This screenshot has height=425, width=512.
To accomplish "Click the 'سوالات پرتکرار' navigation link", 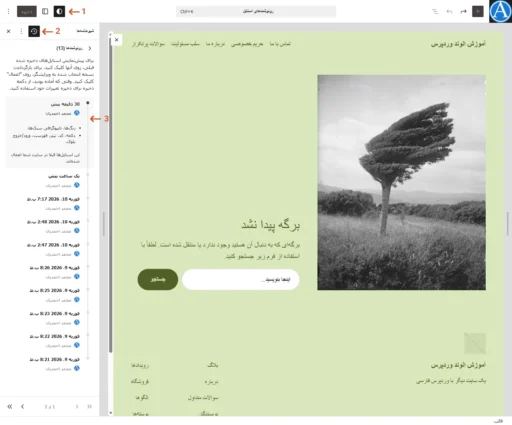I will coord(148,44).
